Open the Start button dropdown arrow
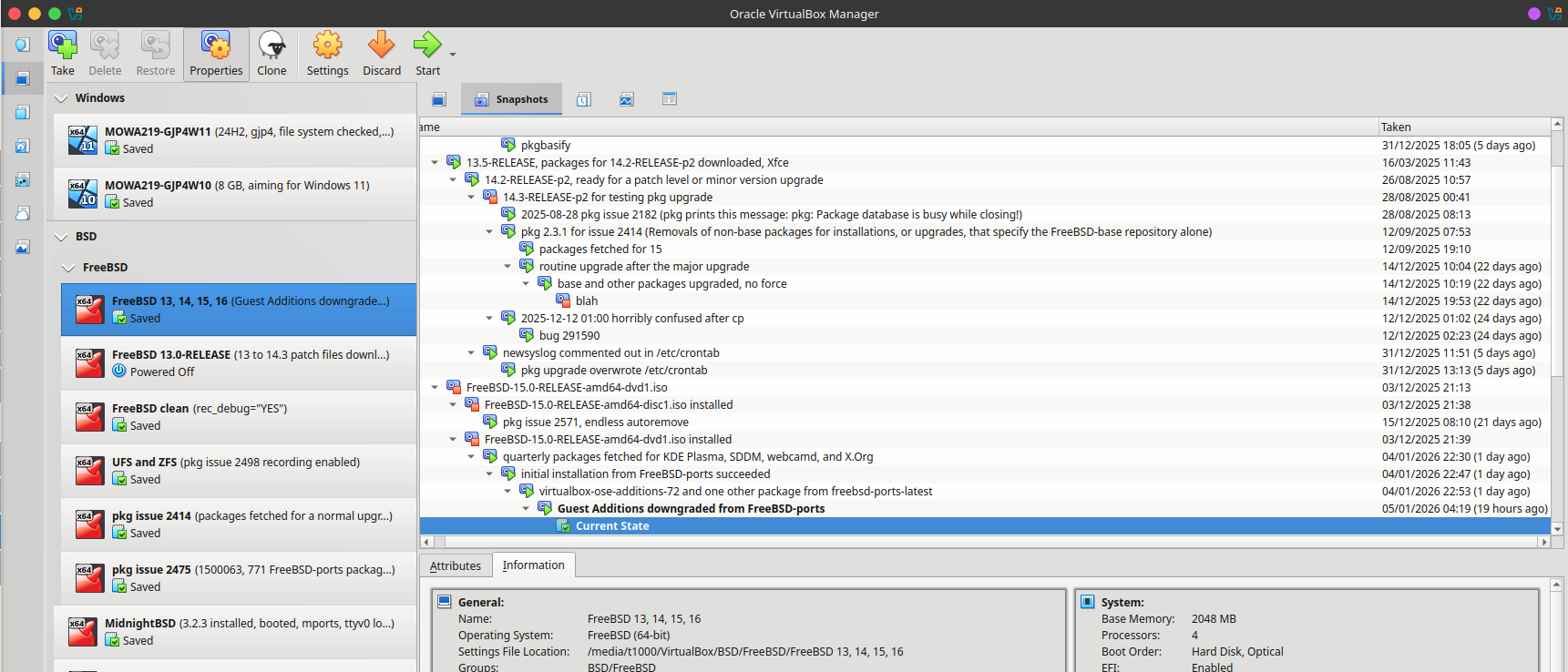Image resolution: width=1568 pixels, height=672 pixels. [453, 55]
